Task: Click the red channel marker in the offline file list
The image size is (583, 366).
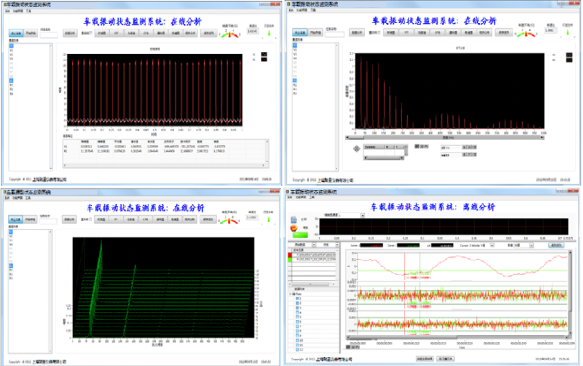Action: (290, 255)
